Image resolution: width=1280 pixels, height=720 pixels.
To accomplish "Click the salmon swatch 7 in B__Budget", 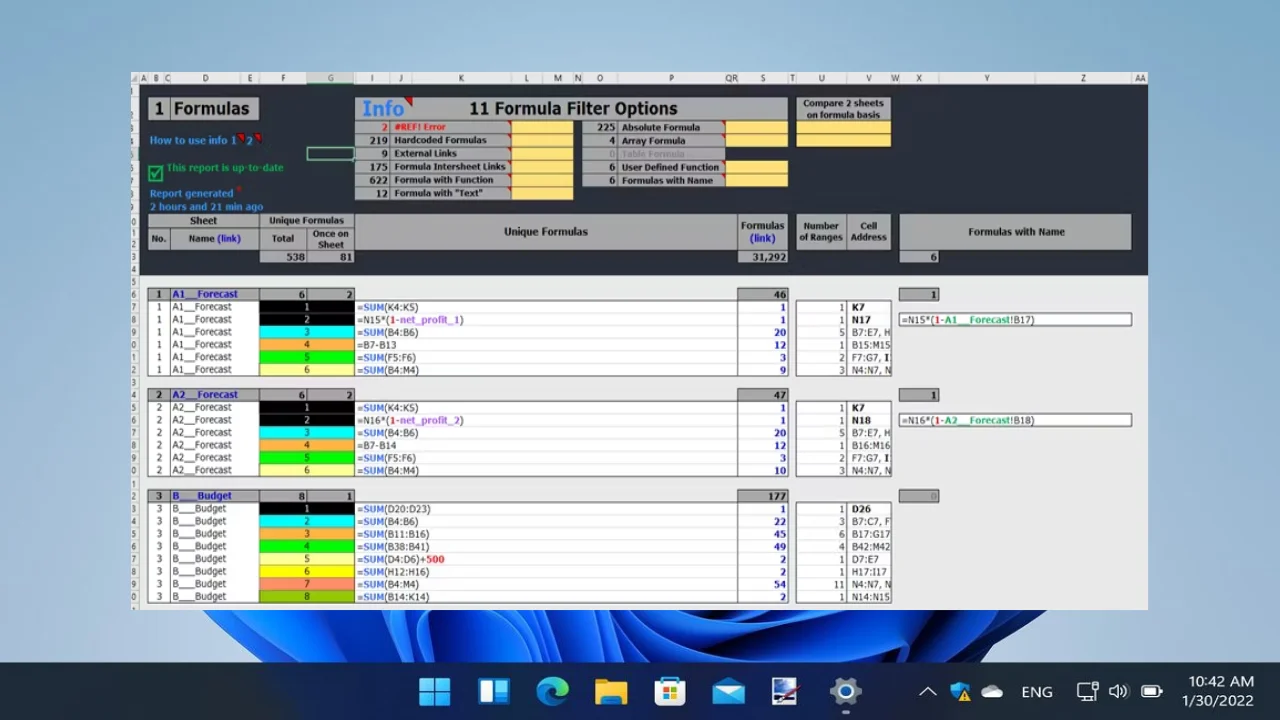I will 307,584.
